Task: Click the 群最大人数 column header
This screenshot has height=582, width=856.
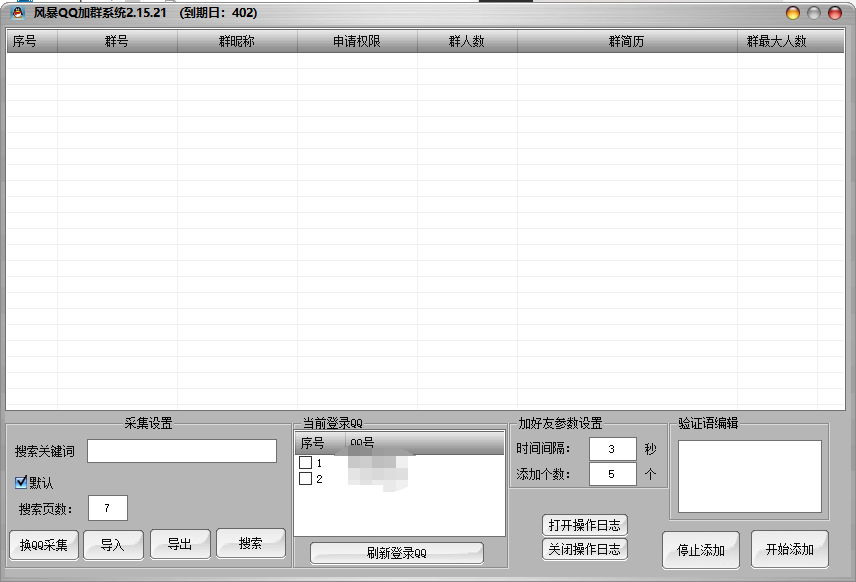Action: pos(776,41)
